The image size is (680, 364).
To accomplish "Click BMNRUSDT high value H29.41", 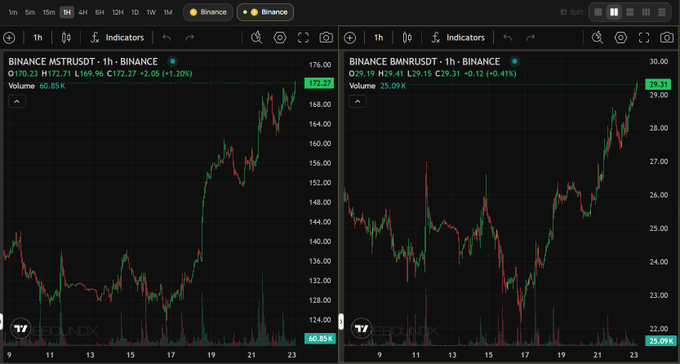I will [x=391, y=74].
